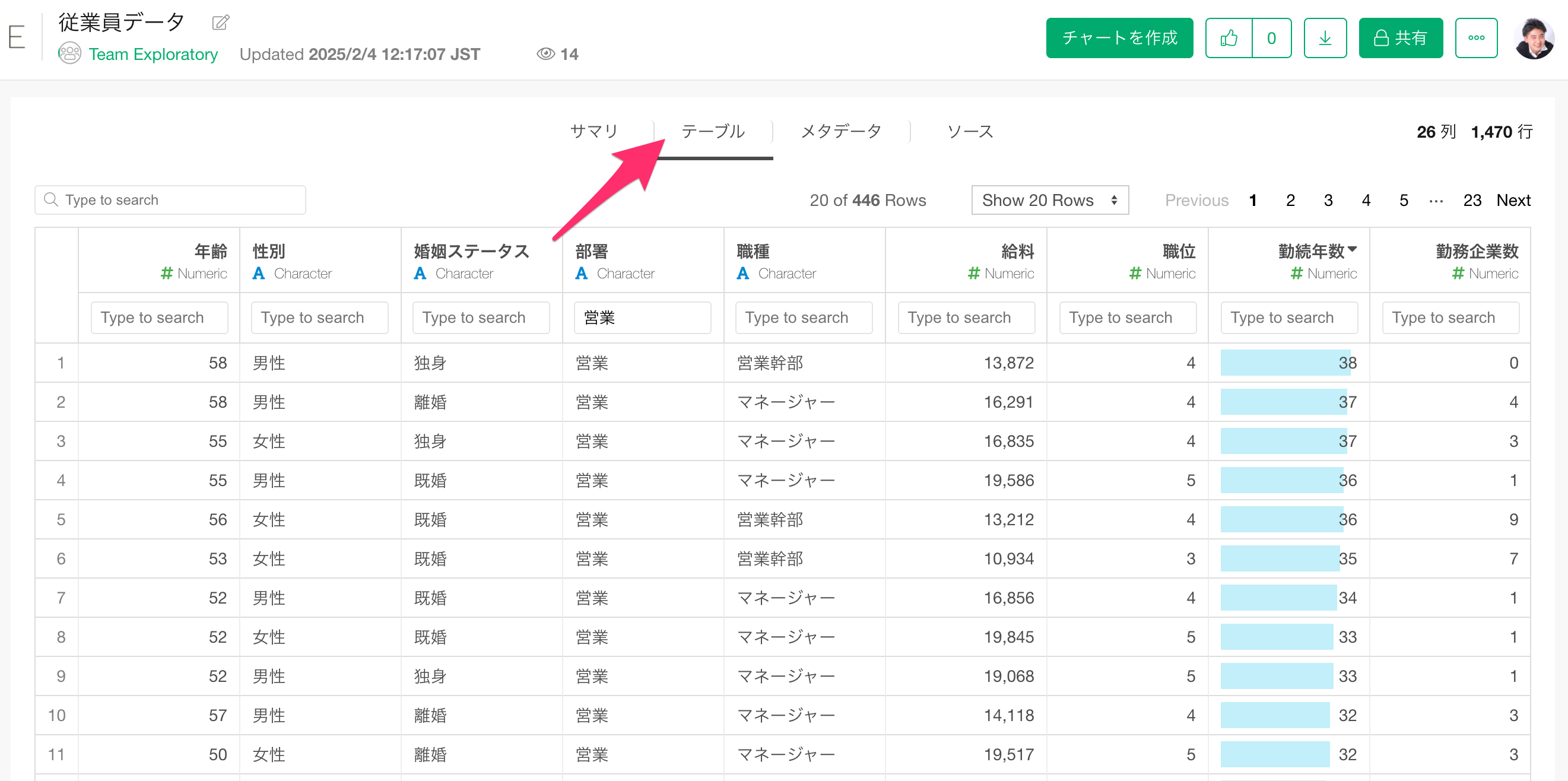Click the edit pencil icon beside 従業員データ
The image size is (1568, 781).
[220, 23]
